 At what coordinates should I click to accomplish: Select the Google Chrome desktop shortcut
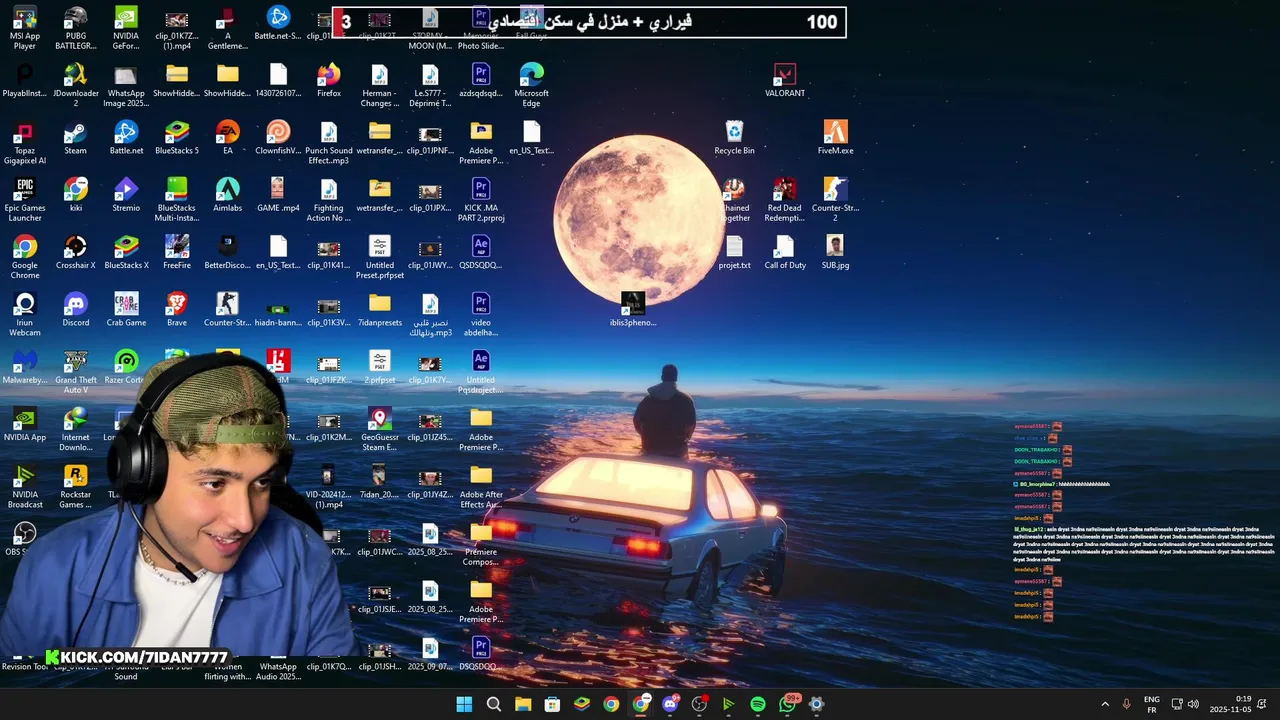pos(25,258)
